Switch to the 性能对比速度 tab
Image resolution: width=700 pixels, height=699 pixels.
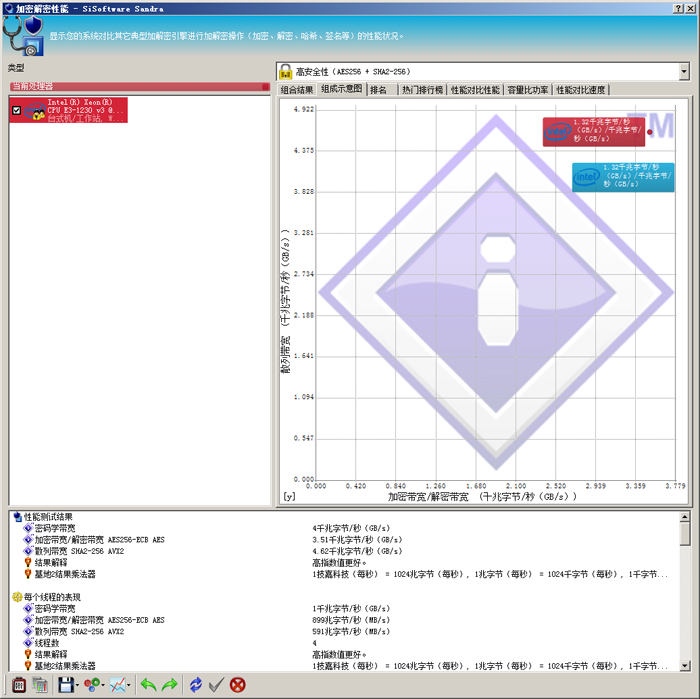(x=581, y=90)
